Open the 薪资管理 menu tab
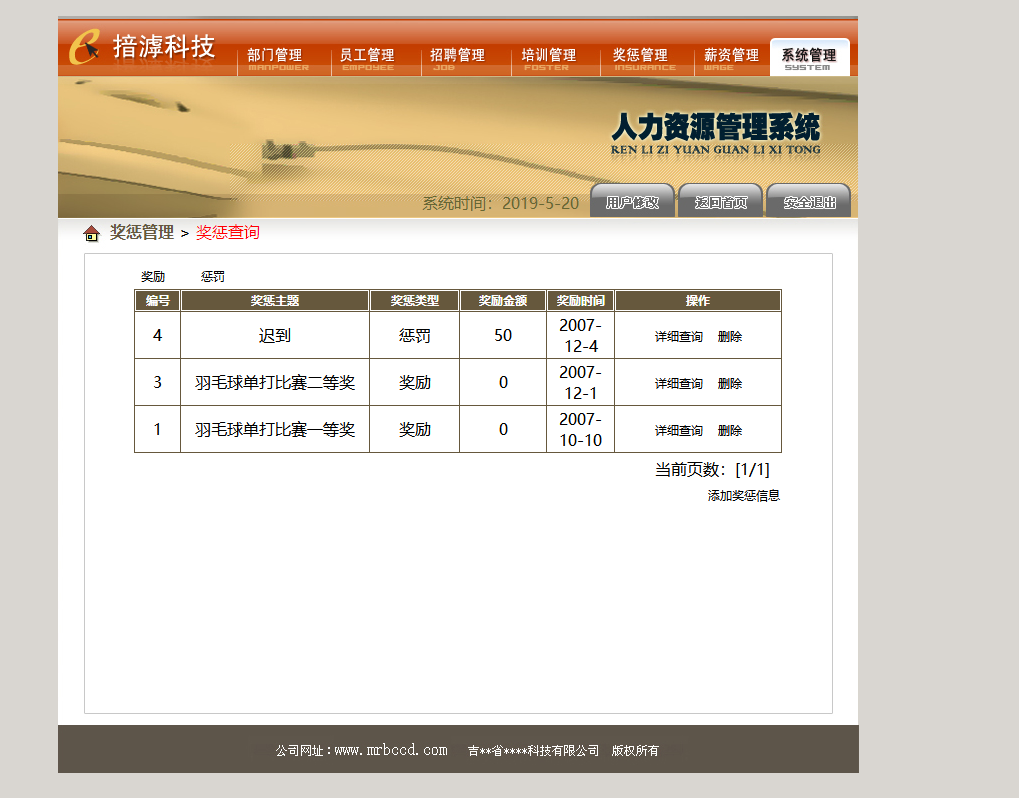Image resolution: width=1019 pixels, height=798 pixels. click(731, 58)
